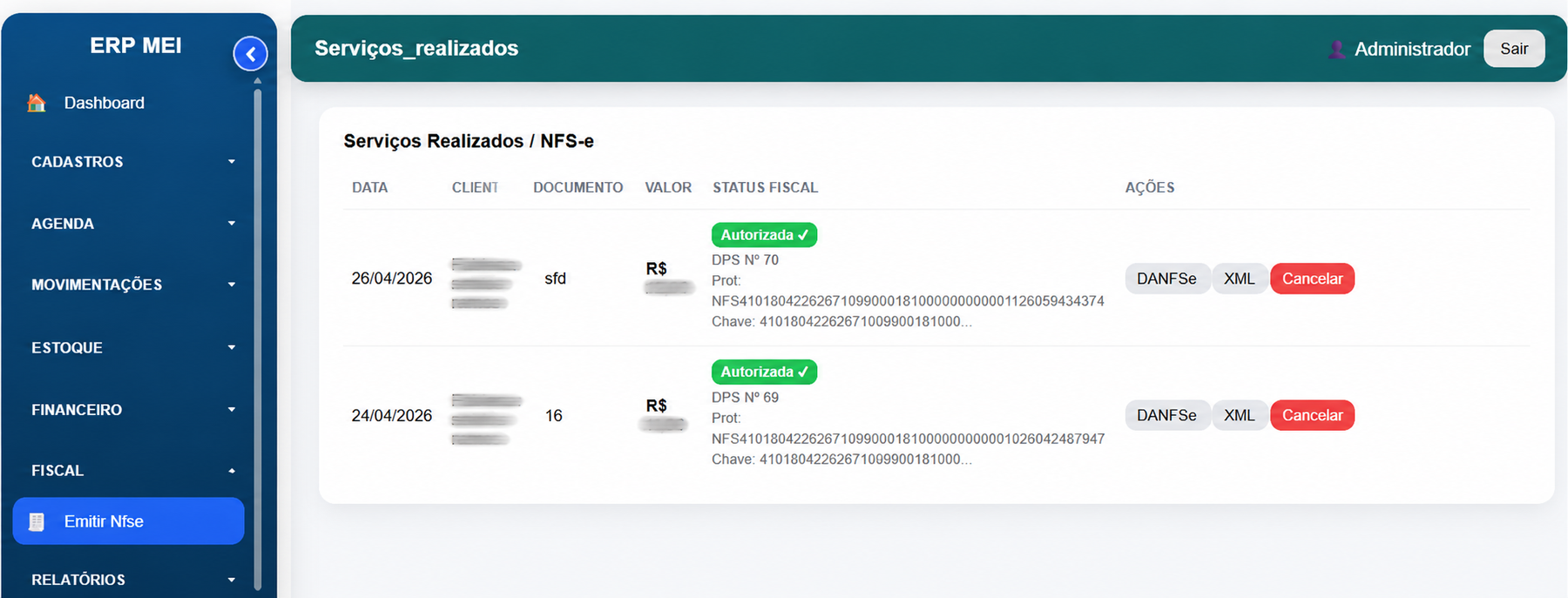Click the Serviços Realizados / NFS-e heading
The image size is (1568, 598).
[469, 141]
